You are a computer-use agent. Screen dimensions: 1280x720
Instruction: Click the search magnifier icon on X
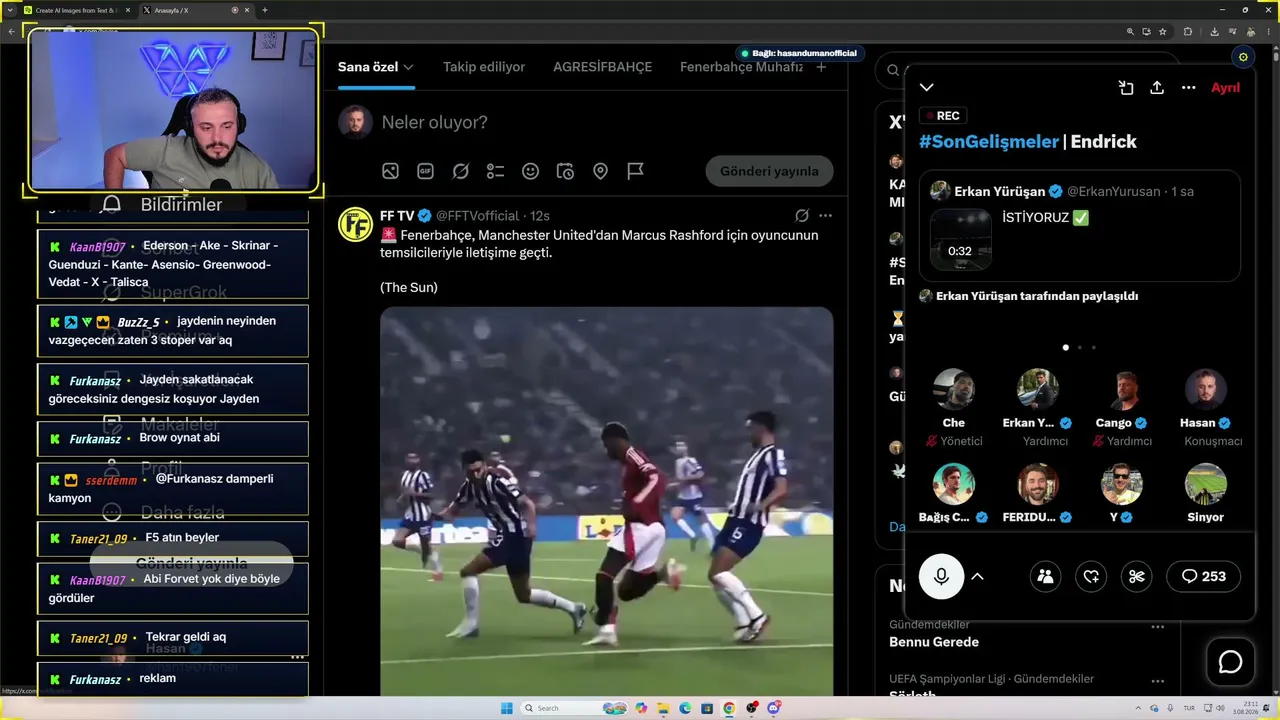(x=893, y=71)
